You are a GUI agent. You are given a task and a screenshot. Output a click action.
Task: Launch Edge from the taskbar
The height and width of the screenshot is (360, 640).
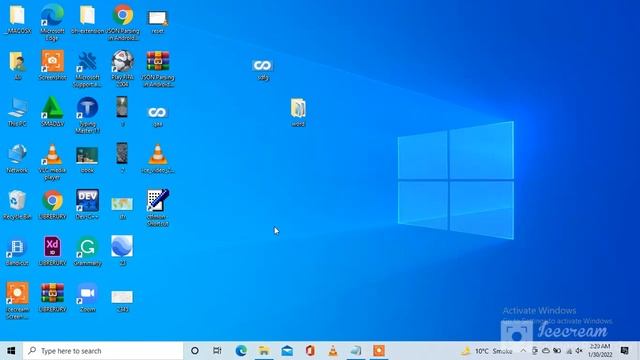coord(241,351)
